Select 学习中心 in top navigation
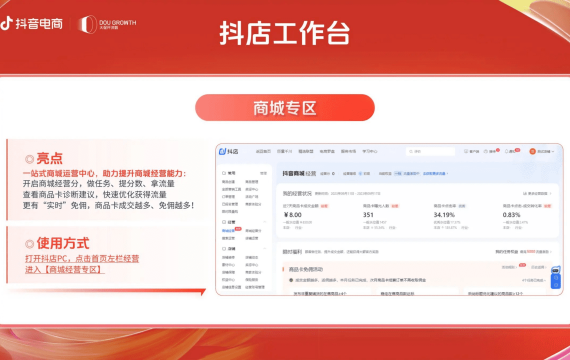 point(370,151)
